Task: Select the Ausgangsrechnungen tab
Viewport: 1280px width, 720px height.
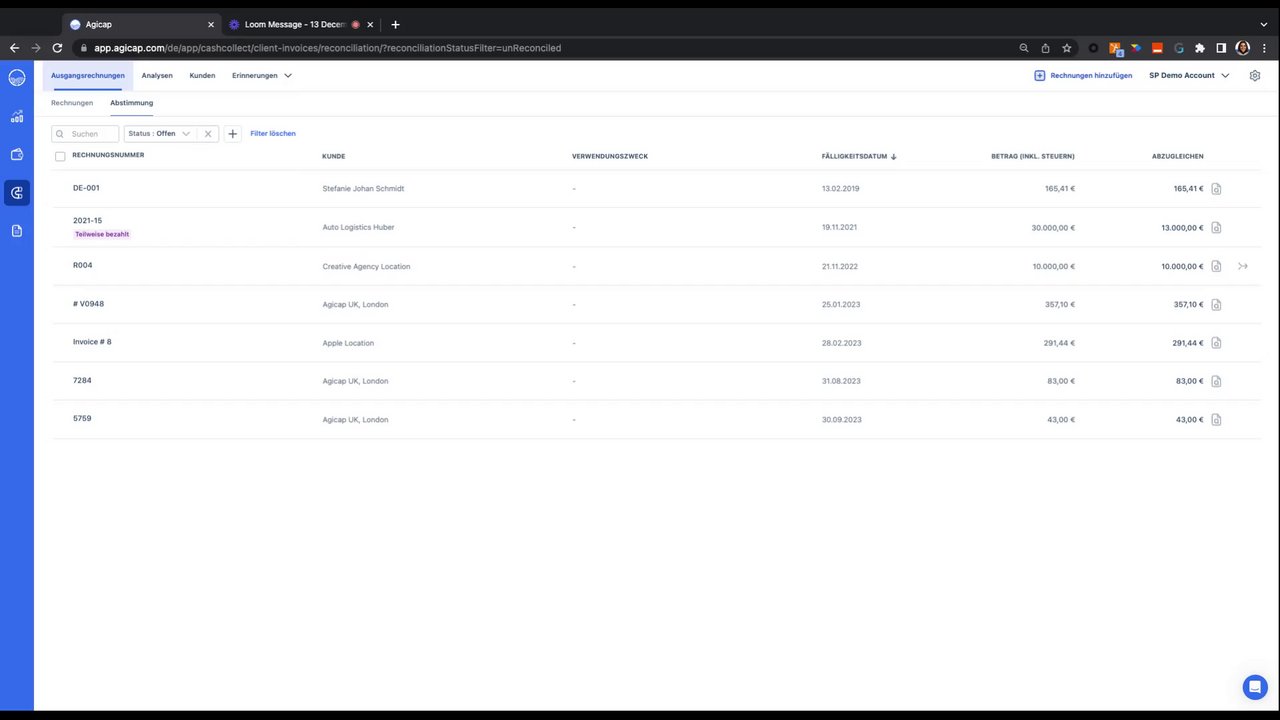Action: pos(88,75)
